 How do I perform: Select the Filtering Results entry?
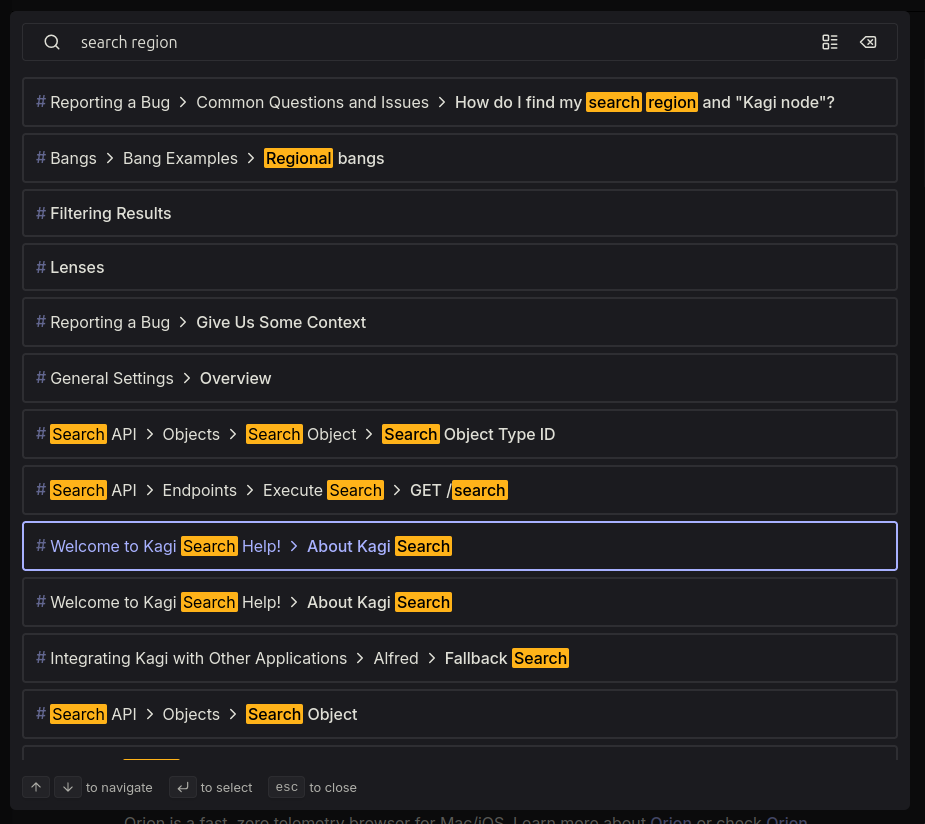tap(460, 213)
